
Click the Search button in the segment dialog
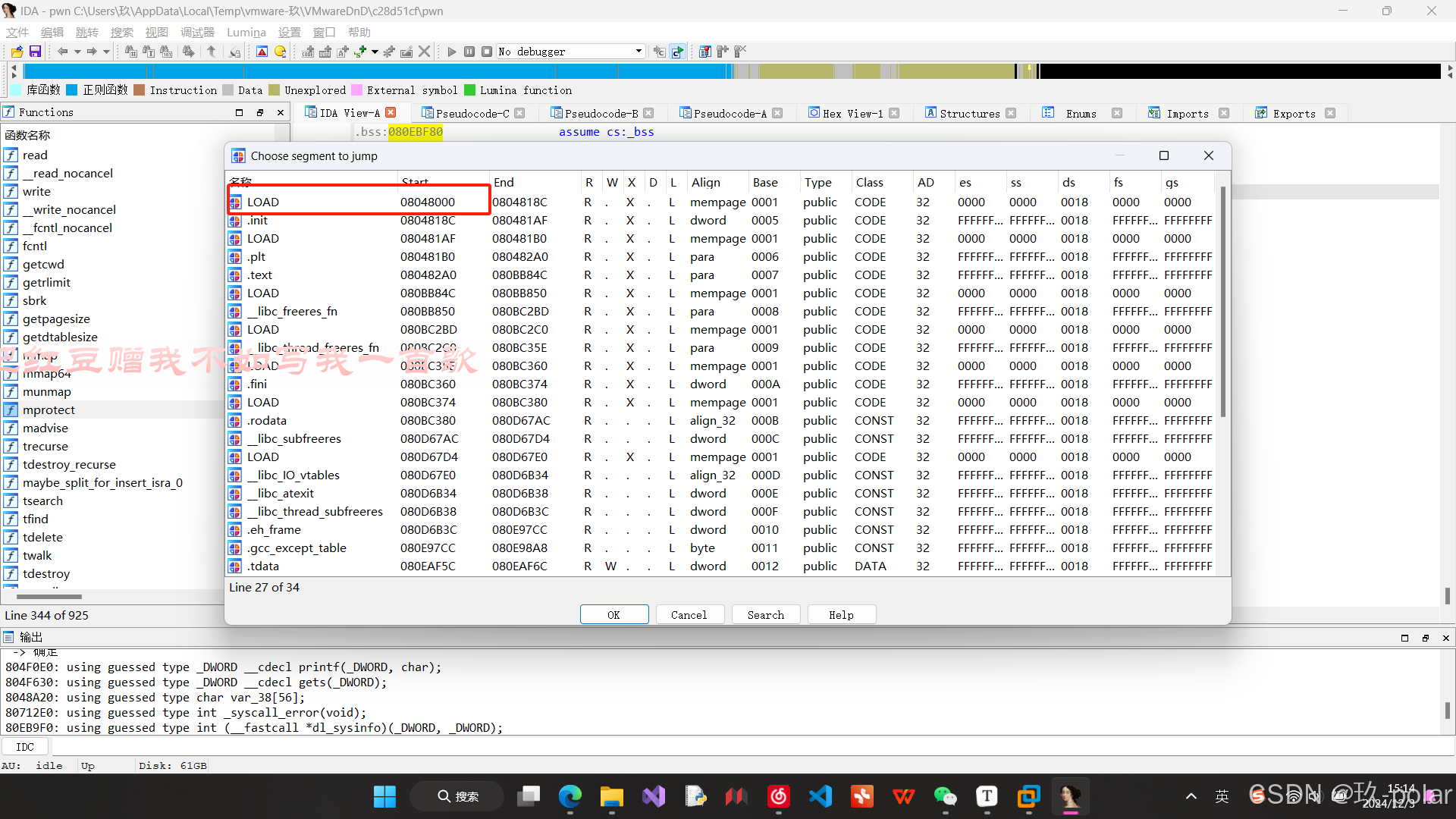click(766, 614)
